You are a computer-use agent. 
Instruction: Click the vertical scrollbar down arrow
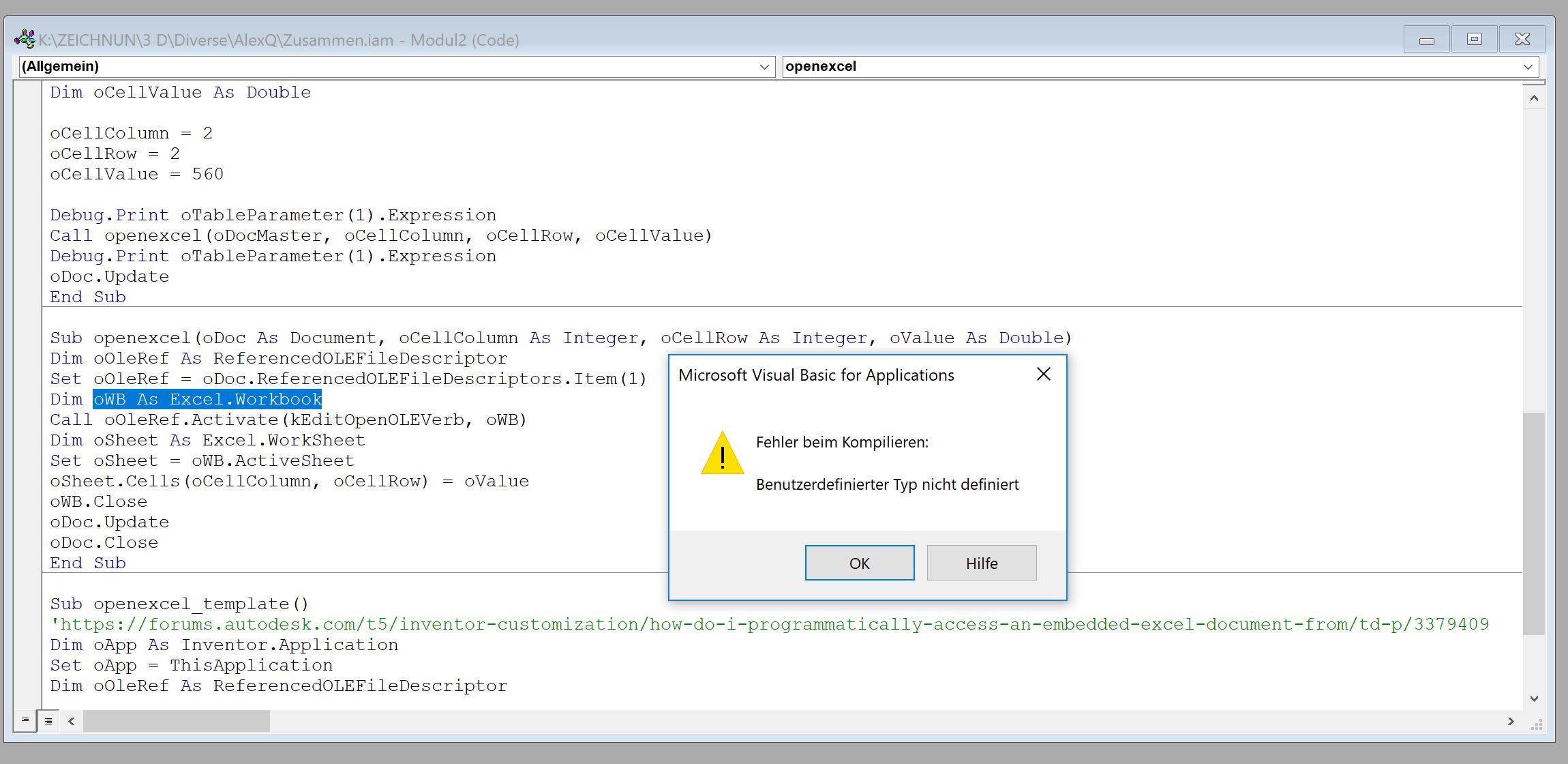pyautogui.click(x=1534, y=699)
